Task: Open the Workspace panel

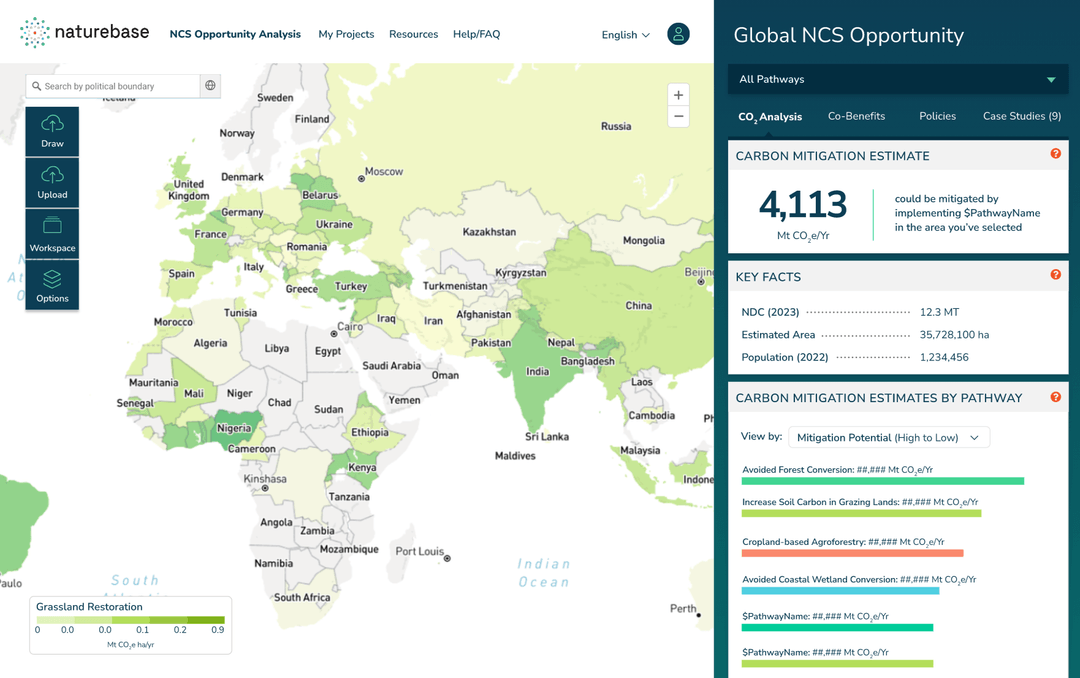Action: click(x=52, y=234)
